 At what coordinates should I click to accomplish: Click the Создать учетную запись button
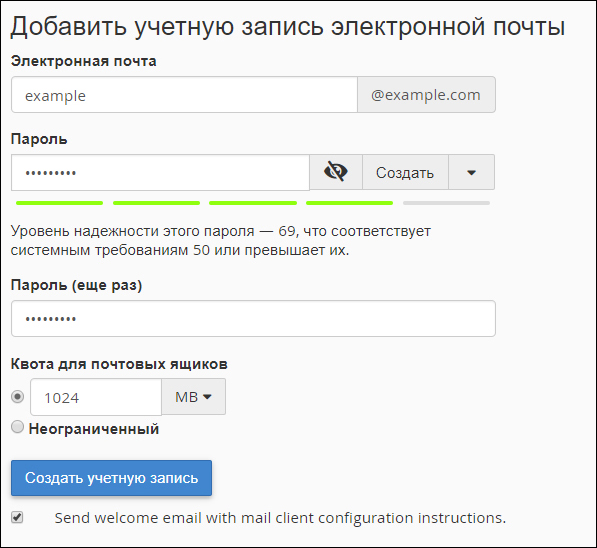(x=111, y=478)
